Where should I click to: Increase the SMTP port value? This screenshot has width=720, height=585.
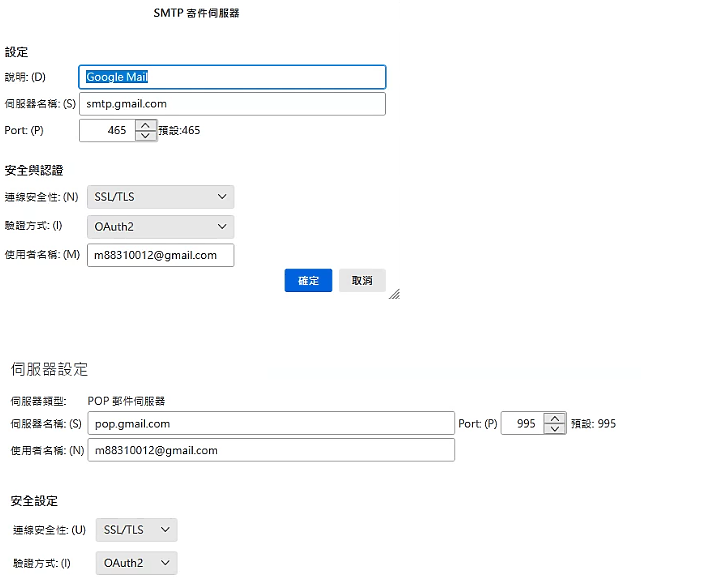click(x=146, y=125)
